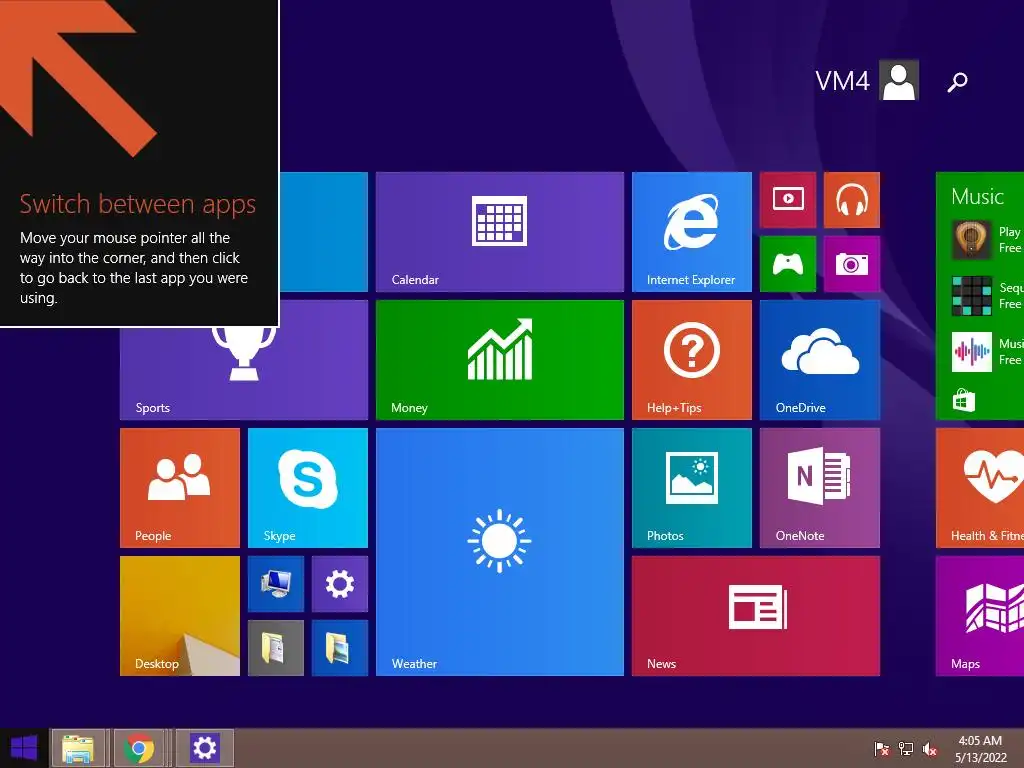Click the muted volume tray icon
The width and height of the screenshot is (1024, 768).
click(930, 748)
